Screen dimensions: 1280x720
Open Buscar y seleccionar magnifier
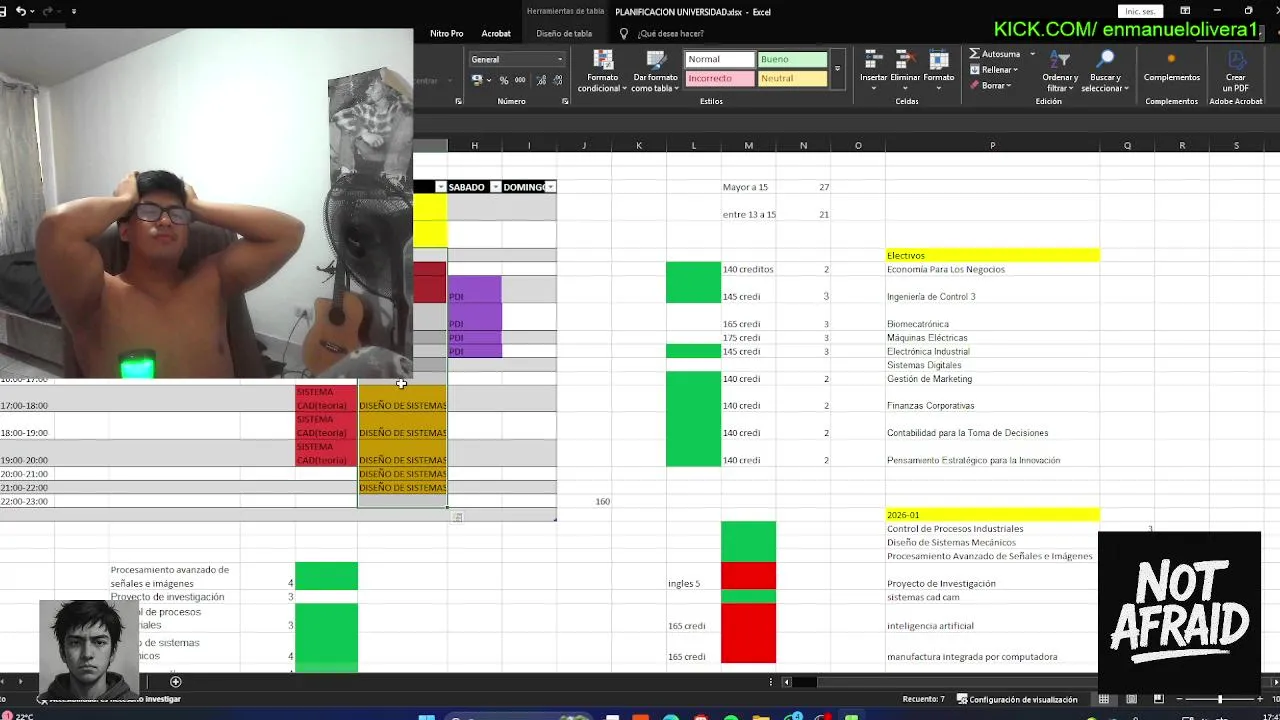[x=1105, y=70]
